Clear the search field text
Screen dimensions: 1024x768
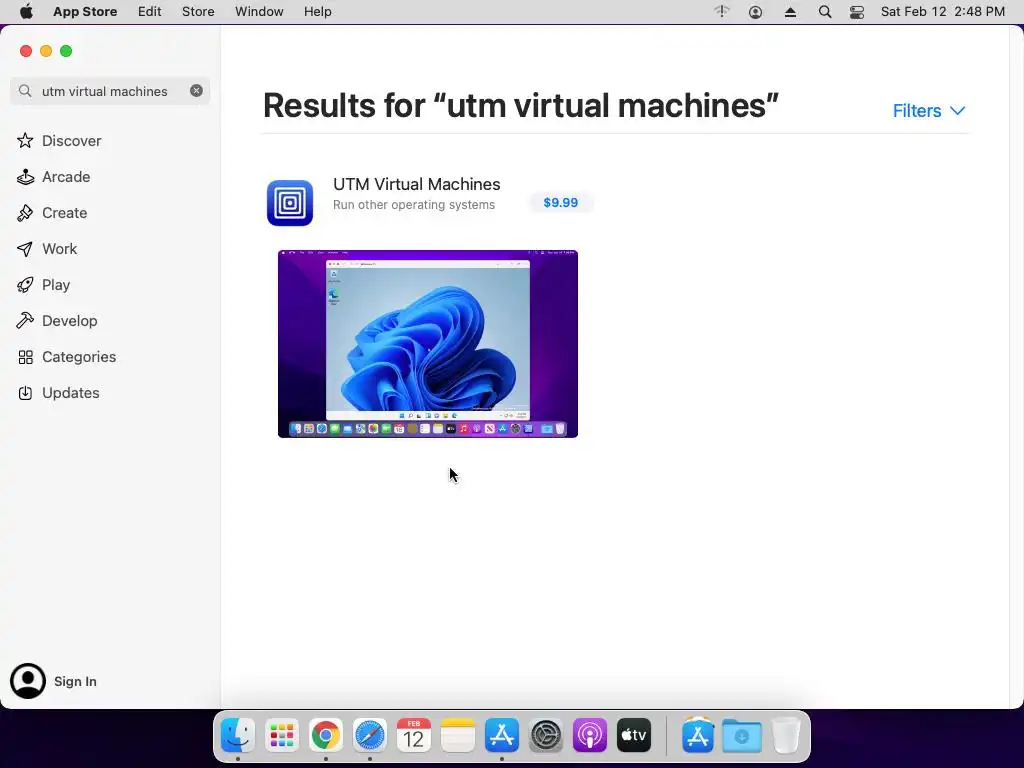[x=196, y=91]
